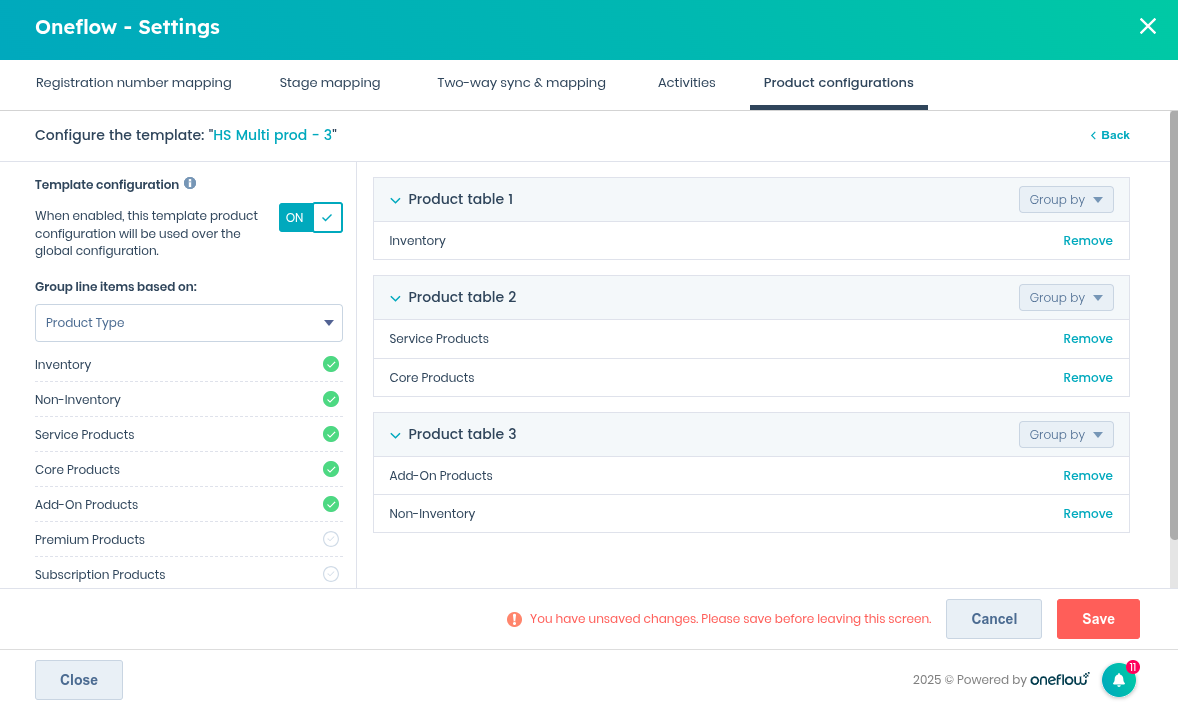The height and width of the screenshot is (707, 1178).
Task: Remove Service Products from Product table 2
Action: coord(1088,339)
